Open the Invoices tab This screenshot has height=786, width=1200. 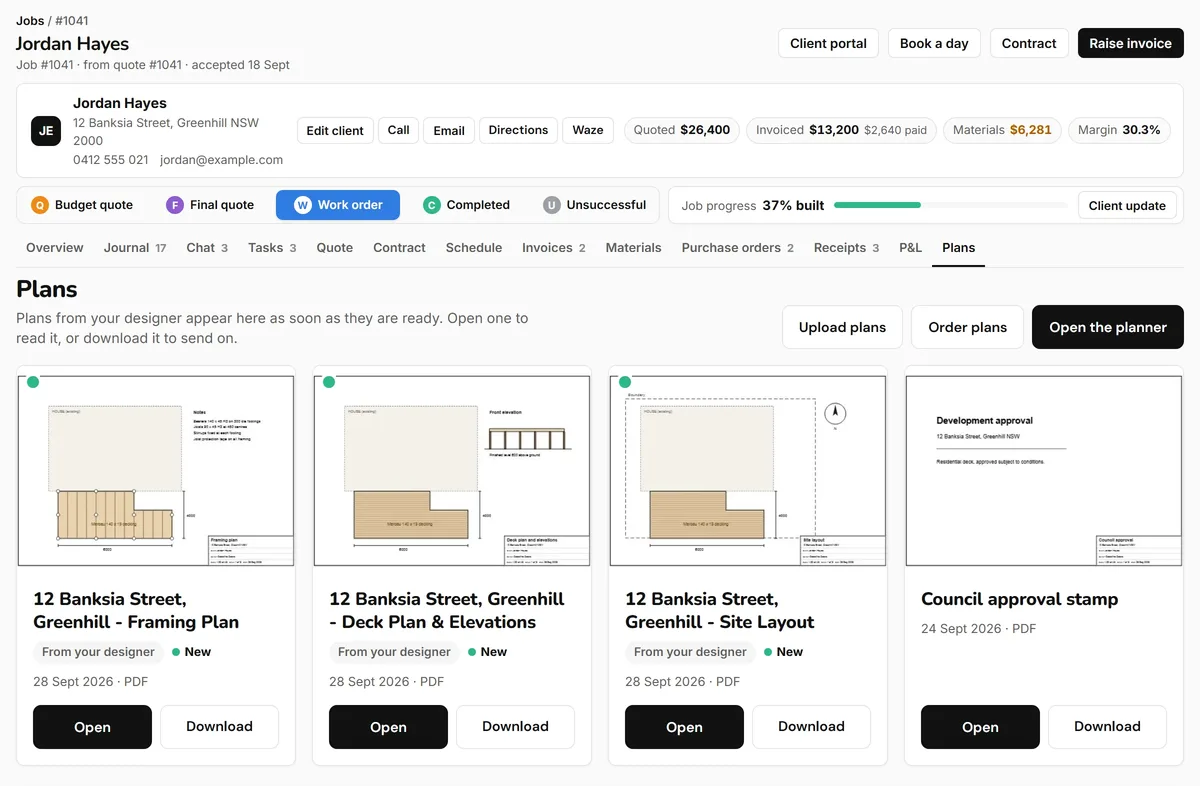point(554,248)
